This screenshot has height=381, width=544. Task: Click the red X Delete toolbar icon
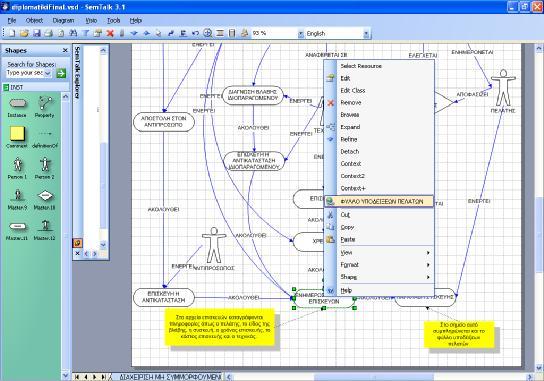click(110, 33)
